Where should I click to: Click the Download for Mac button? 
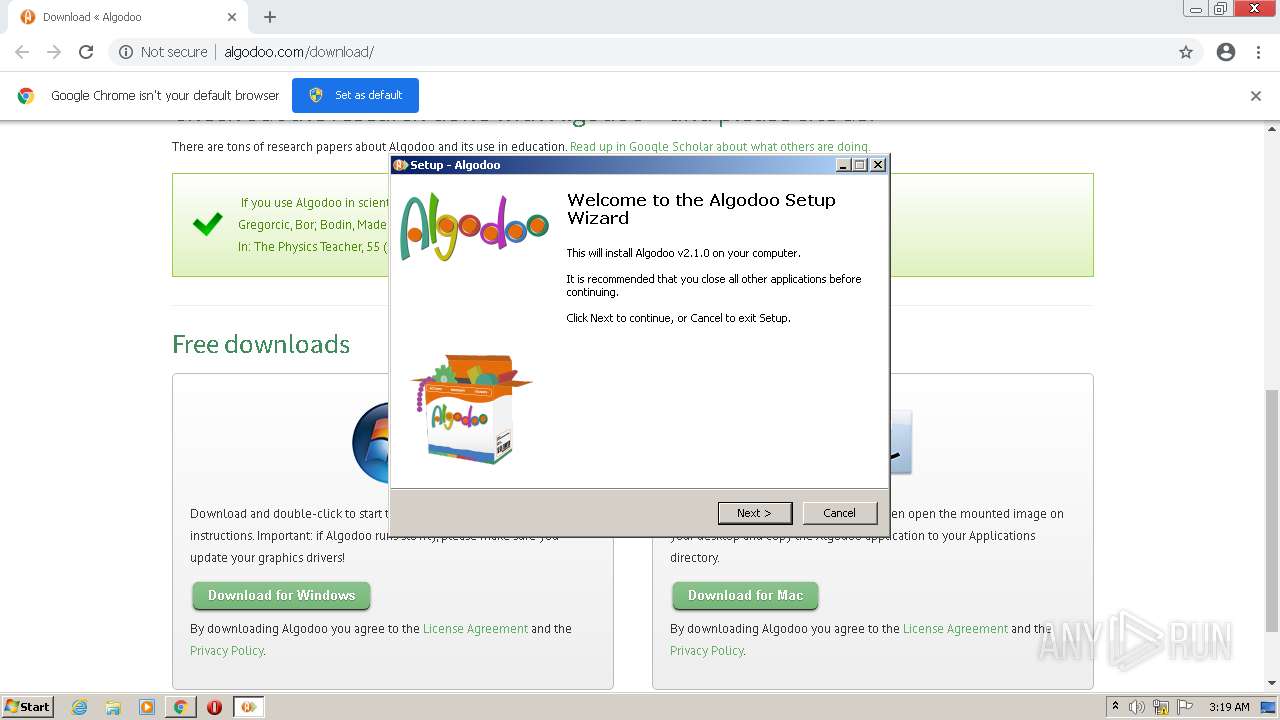tap(745, 595)
